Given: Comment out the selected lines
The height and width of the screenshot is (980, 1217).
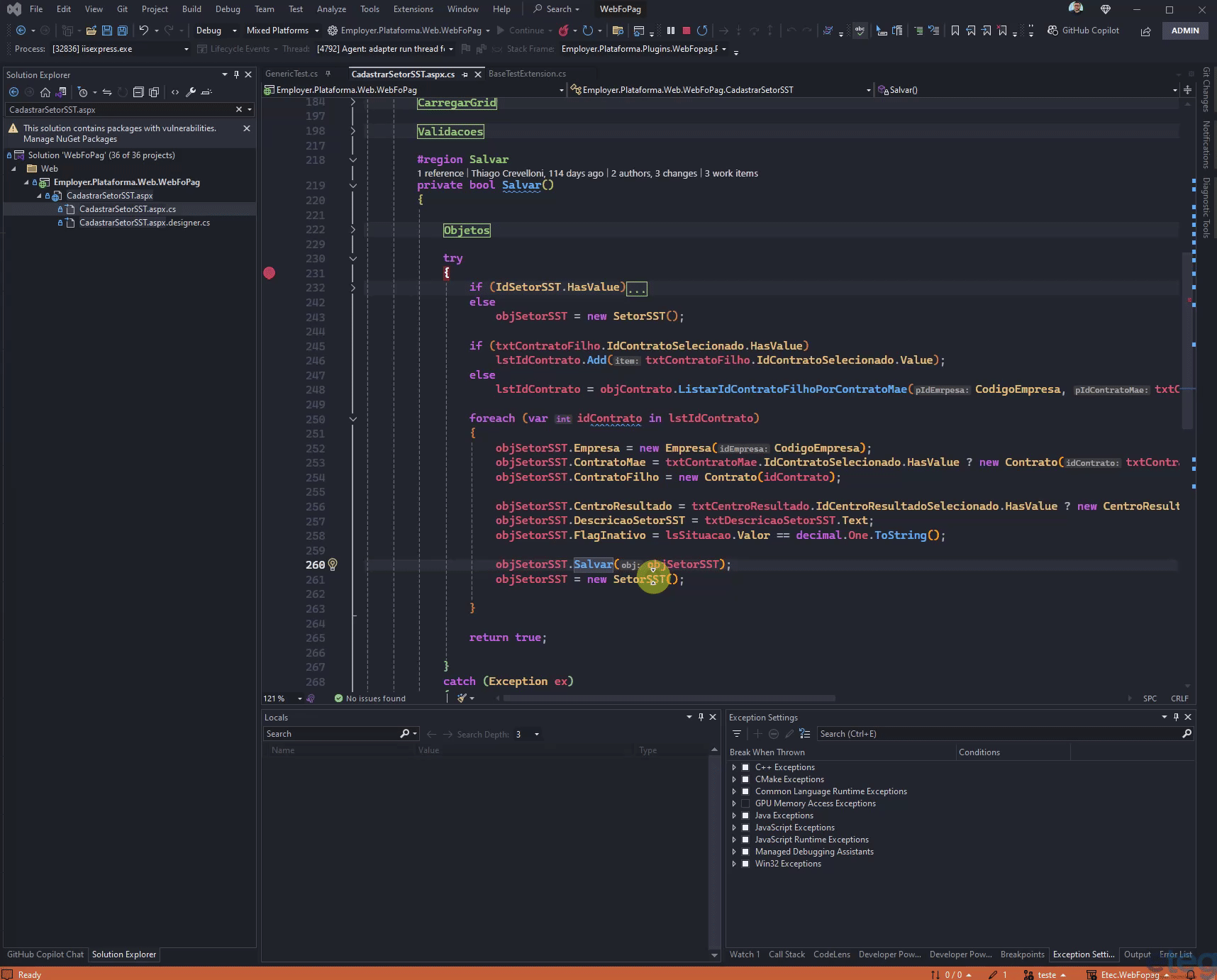Looking at the screenshot, I should coord(918,30).
